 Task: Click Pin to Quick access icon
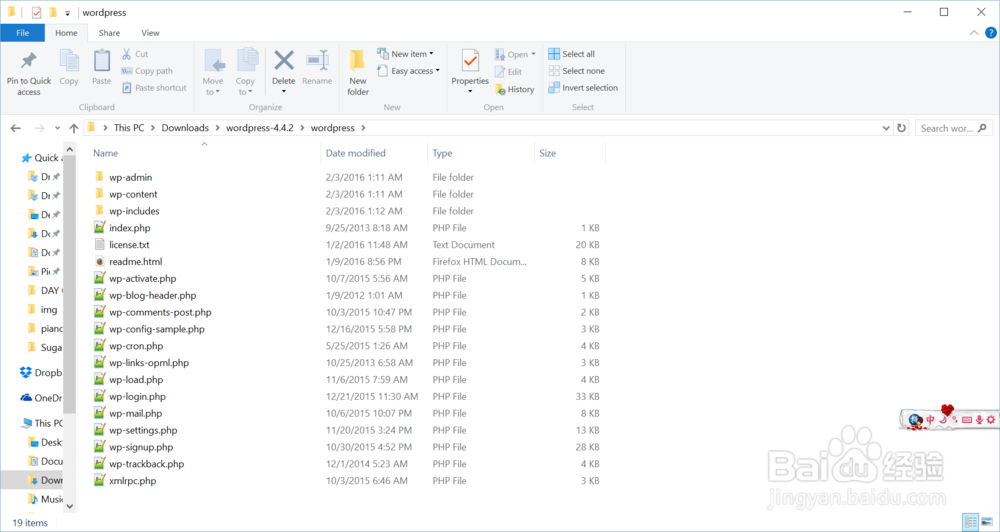click(x=29, y=61)
